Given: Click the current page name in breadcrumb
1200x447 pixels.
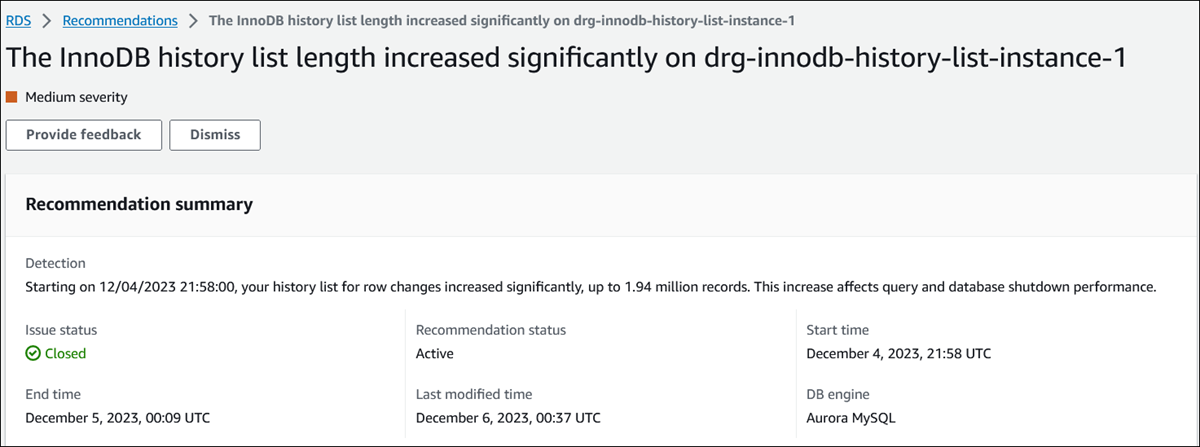Looking at the screenshot, I should tap(501, 20).
